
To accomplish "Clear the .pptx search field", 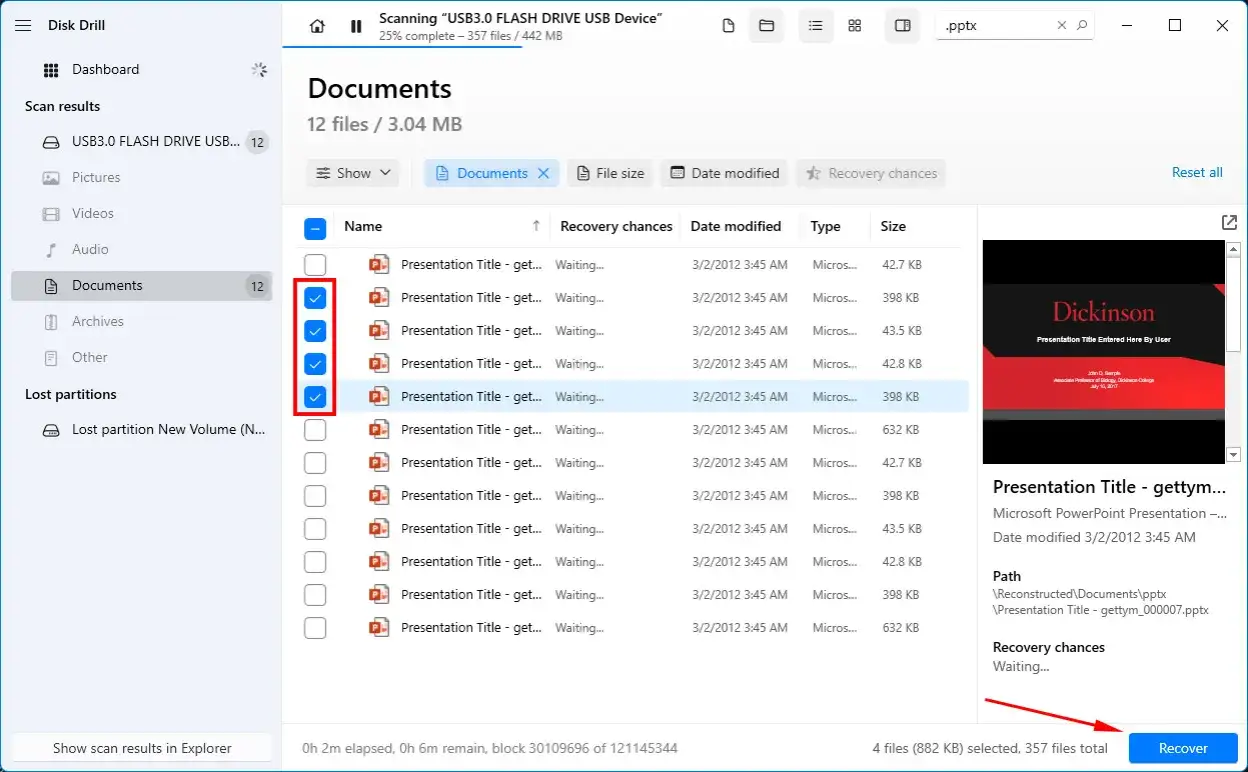I will pyautogui.click(x=1062, y=25).
